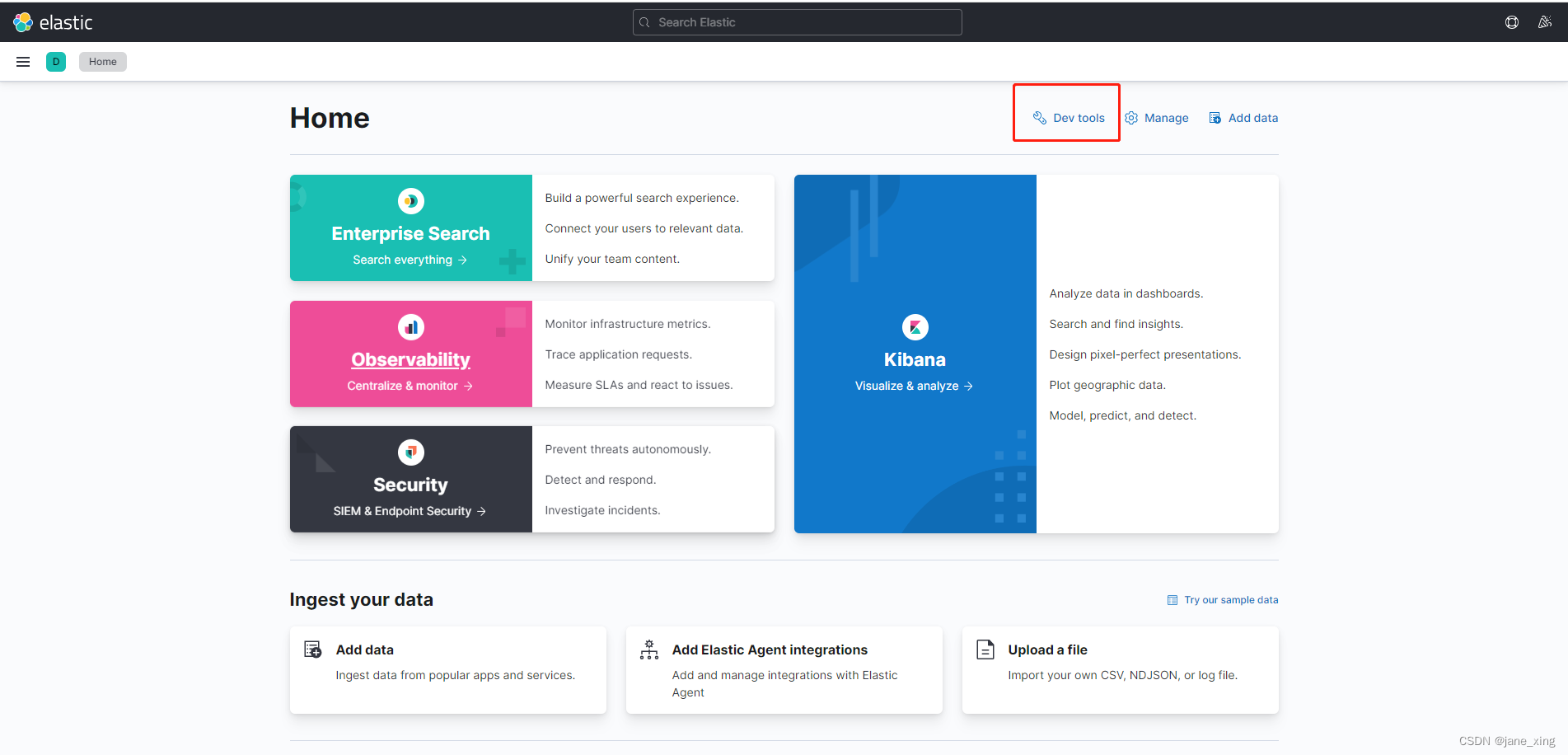
Task: Open the Add data card title
Action: tap(365, 649)
